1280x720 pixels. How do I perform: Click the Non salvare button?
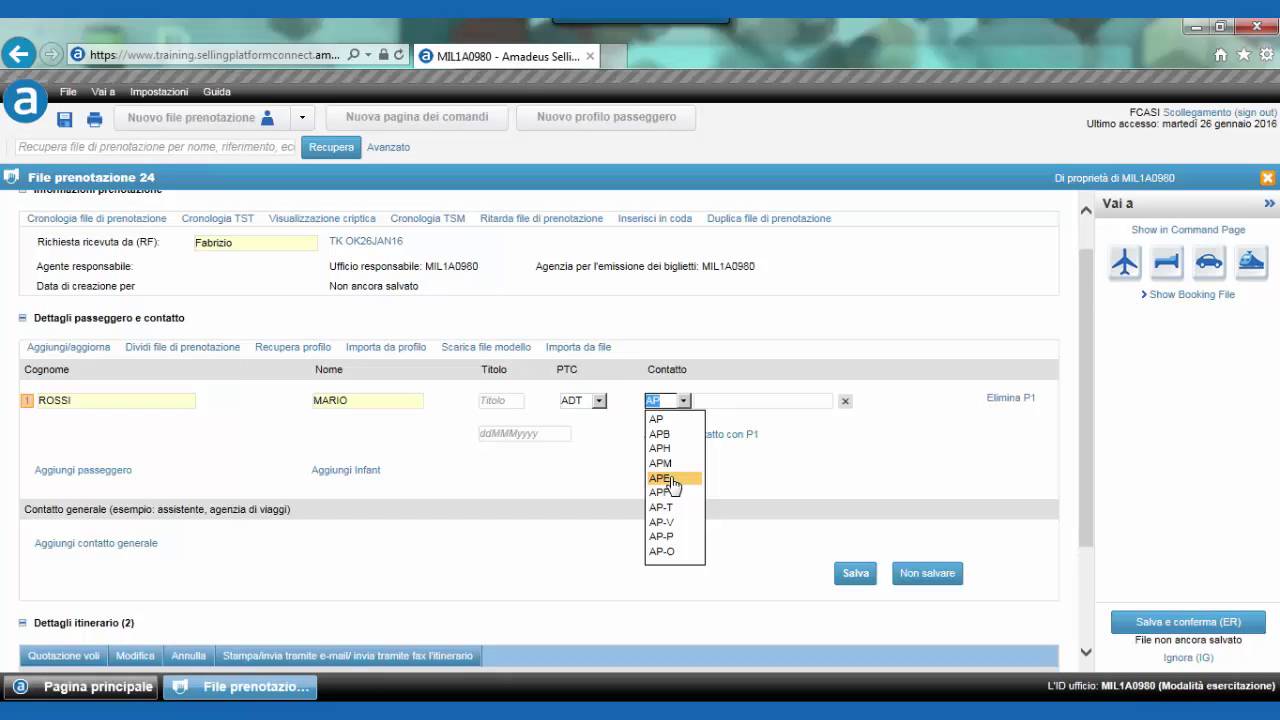(927, 573)
